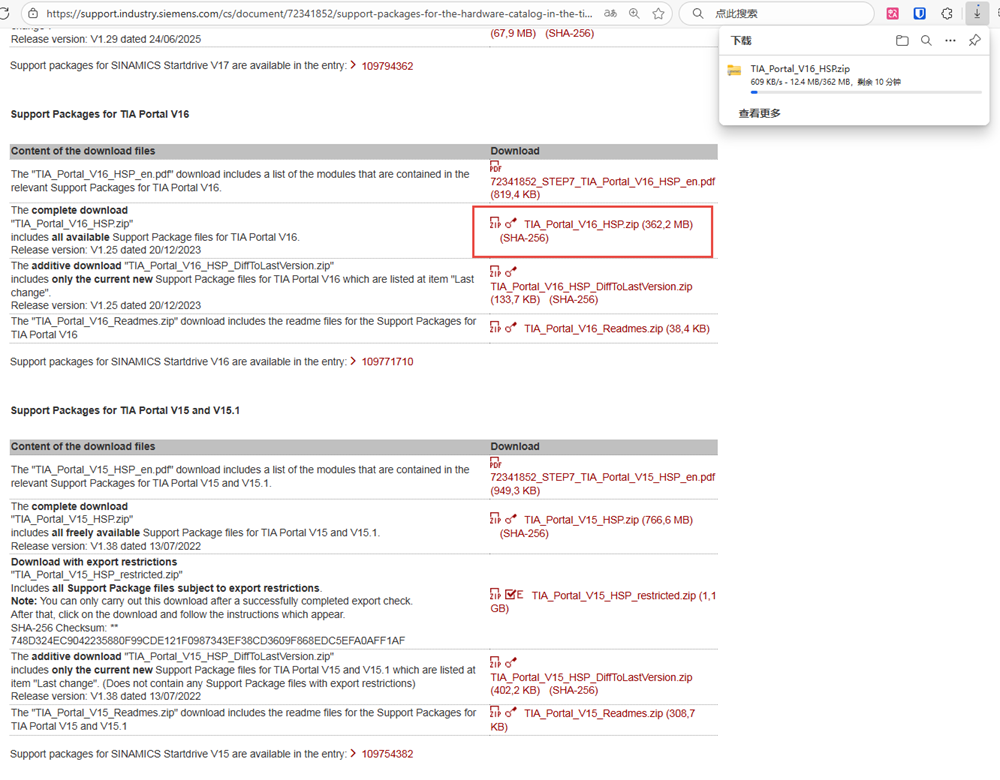Download TIA_Portal_V16_HSP.zip (362,2 MB)
Image resolution: width=1000 pixels, height=780 pixels.
click(x=608, y=224)
